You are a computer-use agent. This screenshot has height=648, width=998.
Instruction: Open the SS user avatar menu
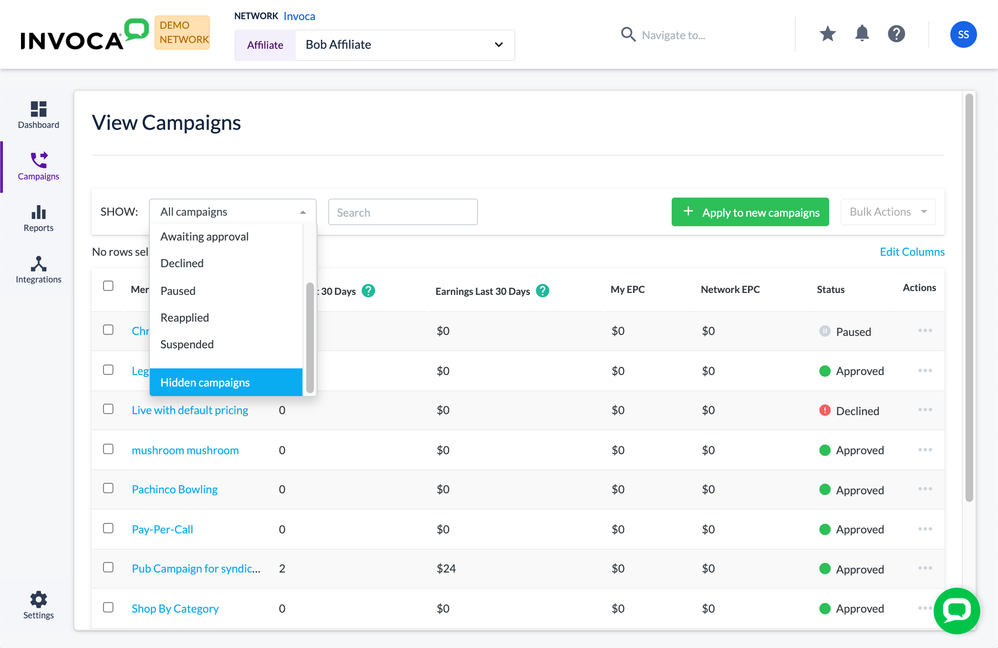[x=963, y=34]
